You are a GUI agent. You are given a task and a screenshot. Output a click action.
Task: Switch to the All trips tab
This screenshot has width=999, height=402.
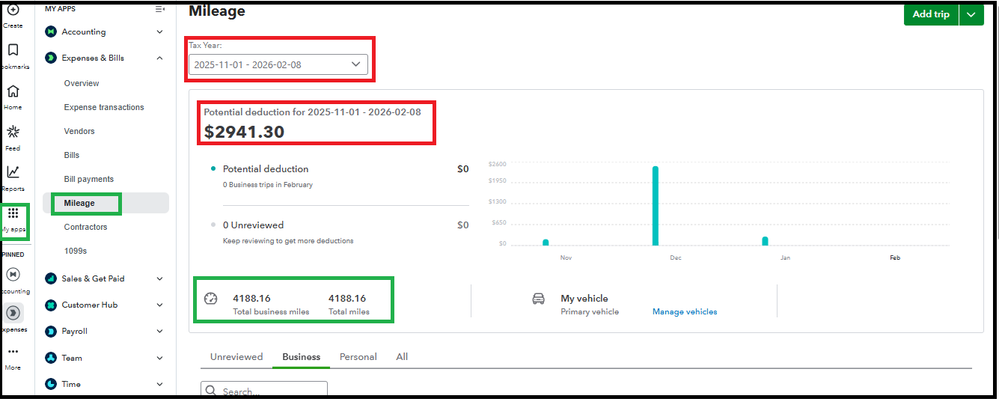point(402,357)
